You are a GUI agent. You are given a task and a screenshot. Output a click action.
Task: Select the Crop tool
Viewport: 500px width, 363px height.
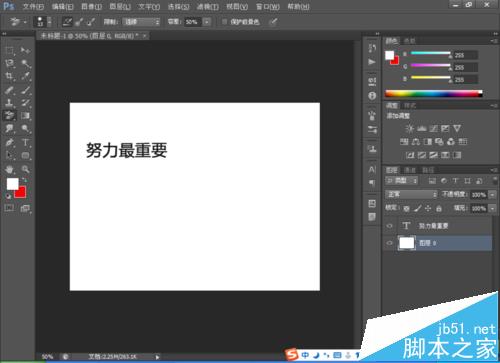10,77
